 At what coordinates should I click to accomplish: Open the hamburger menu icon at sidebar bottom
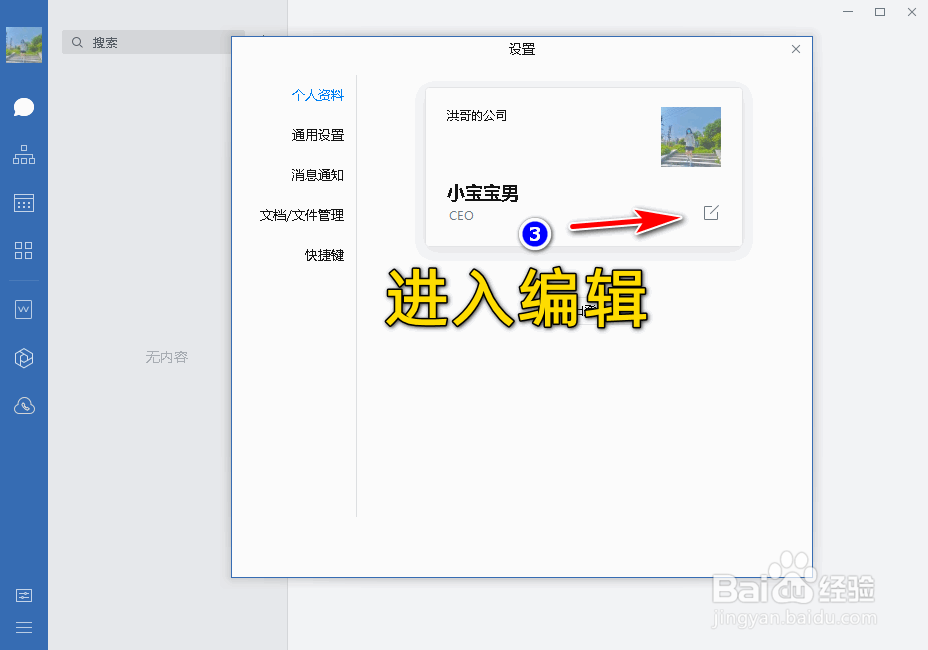(x=24, y=627)
